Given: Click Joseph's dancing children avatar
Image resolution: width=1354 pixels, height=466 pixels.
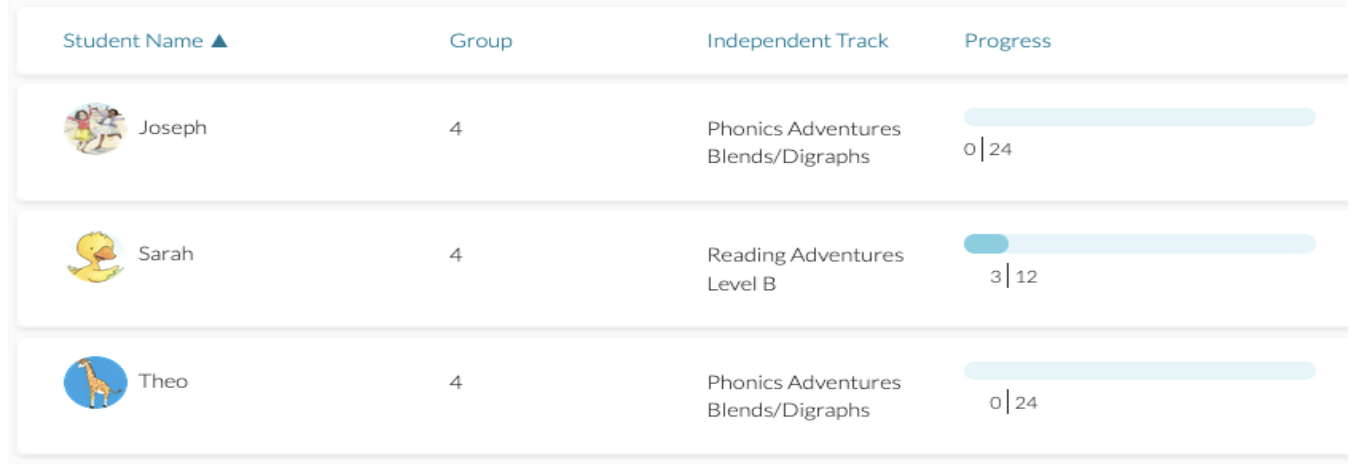Looking at the screenshot, I should coord(95,128).
